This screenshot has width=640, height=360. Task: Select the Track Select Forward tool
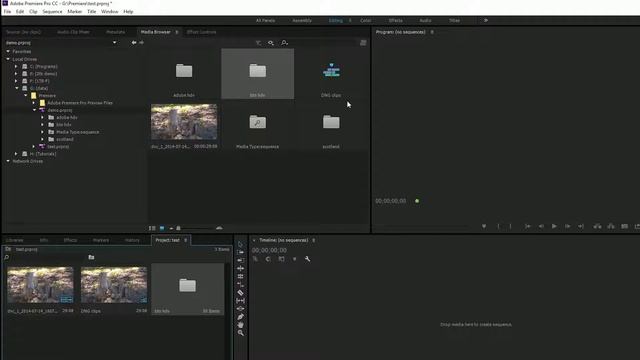tap(240, 253)
